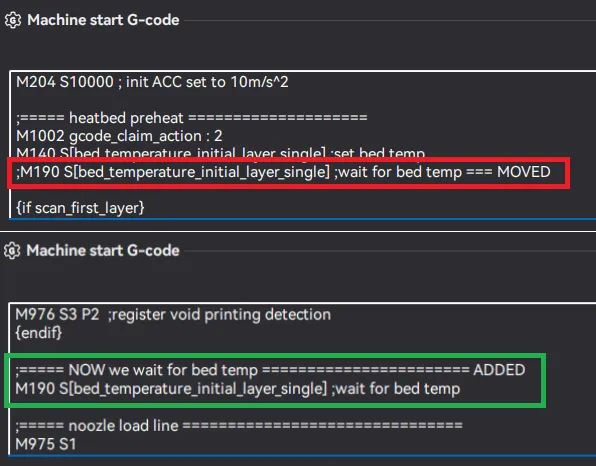Click the NOW we wait for bed temp comment
The width and height of the screenshot is (596, 466).
pos(270,370)
